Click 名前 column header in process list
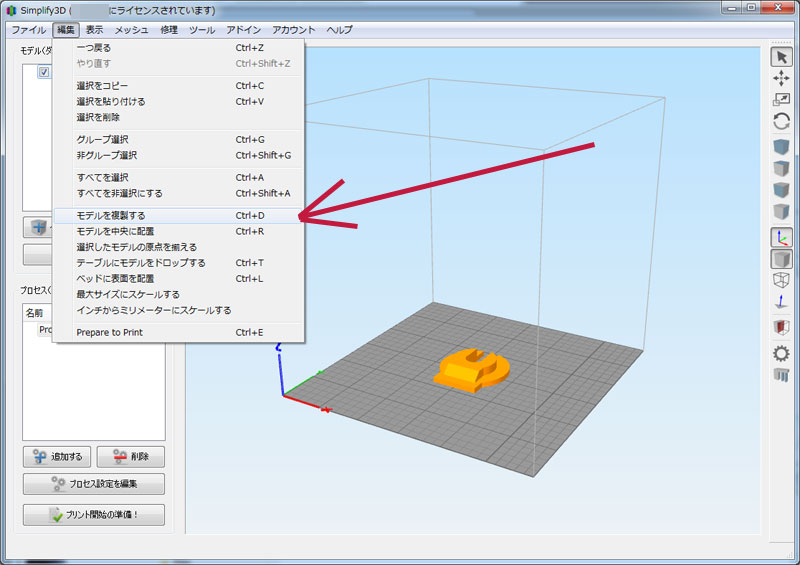Screen dimensions: 800x565 coord(35,313)
